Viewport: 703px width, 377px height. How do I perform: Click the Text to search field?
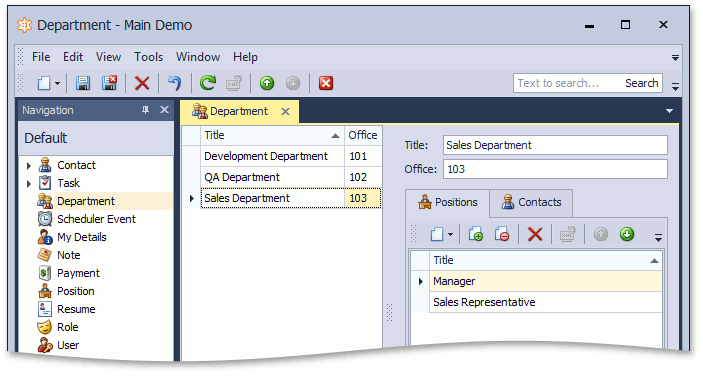pyautogui.click(x=567, y=83)
